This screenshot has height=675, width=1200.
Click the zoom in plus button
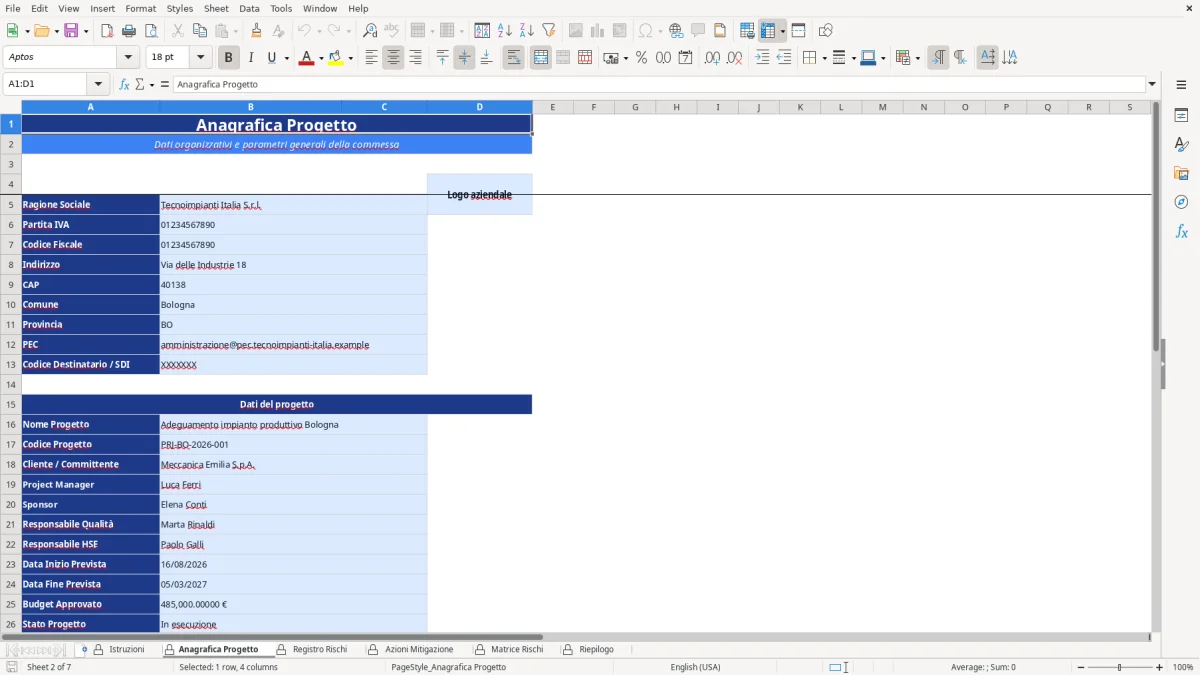(1160, 667)
